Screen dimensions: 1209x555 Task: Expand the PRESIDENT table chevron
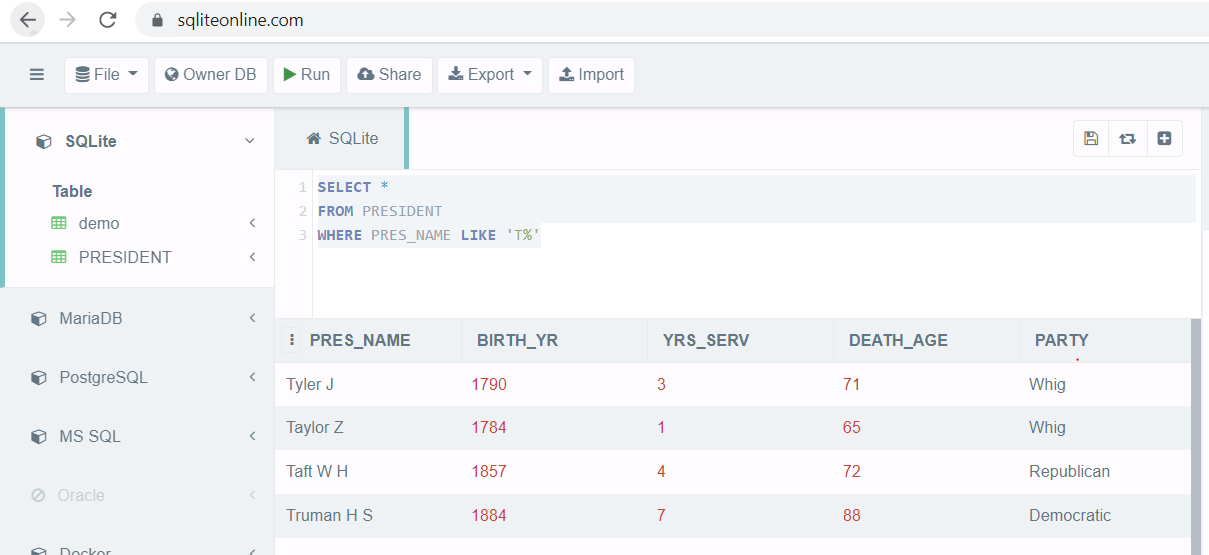253,257
